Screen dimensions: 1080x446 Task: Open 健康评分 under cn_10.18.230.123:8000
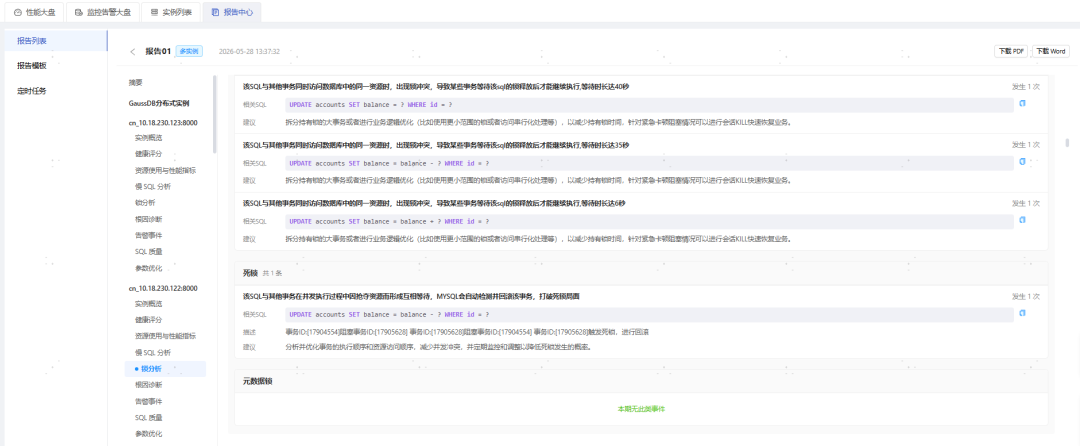click(148, 153)
